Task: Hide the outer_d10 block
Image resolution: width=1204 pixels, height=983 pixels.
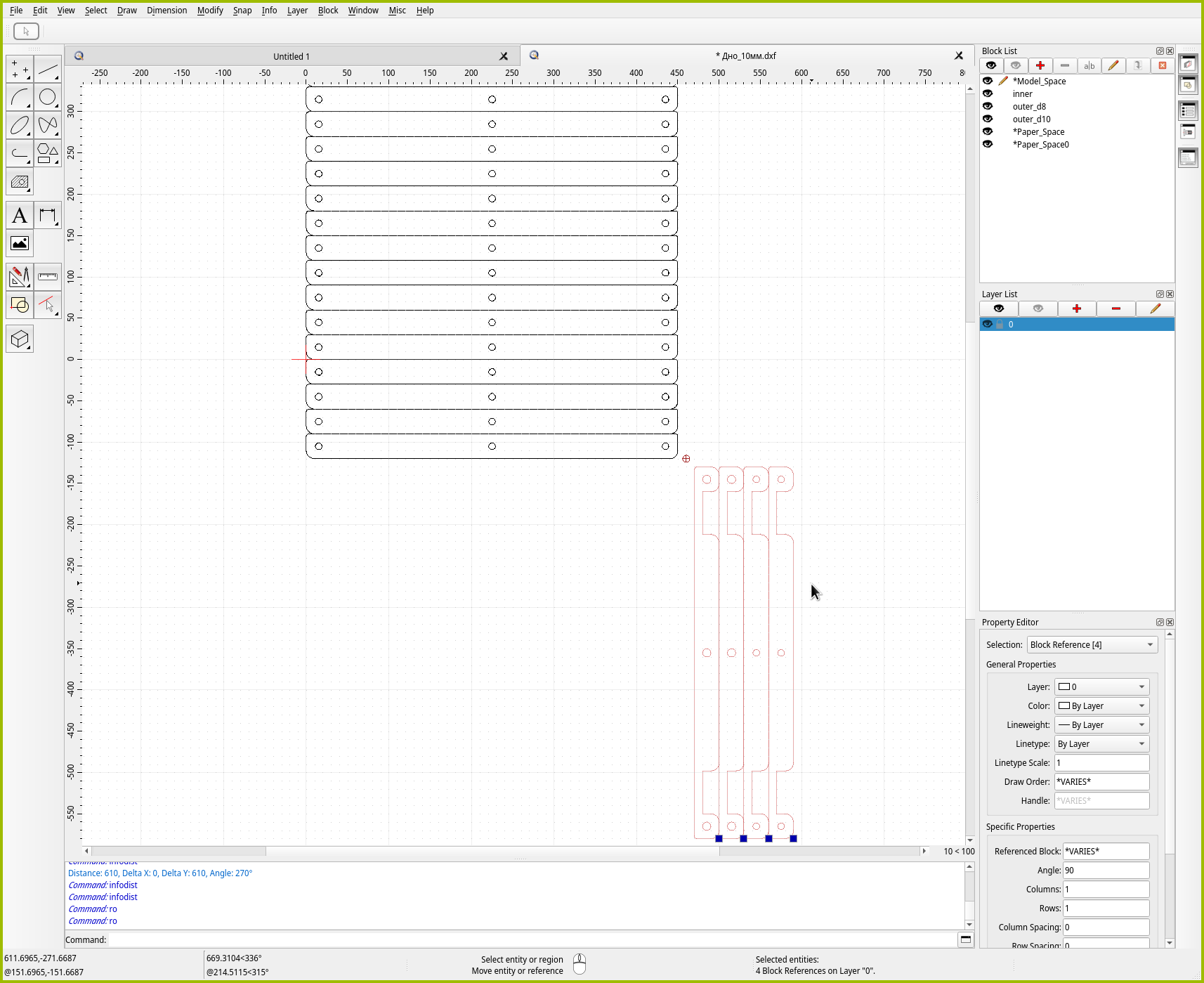Action: click(988, 119)
